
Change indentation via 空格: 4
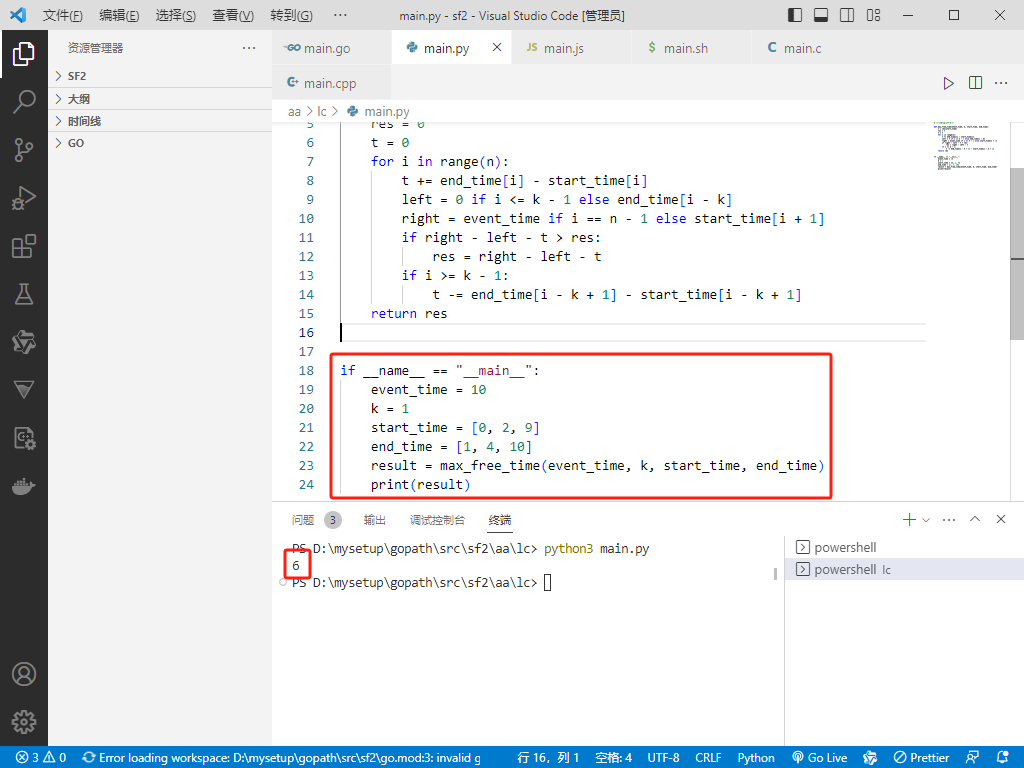tap(613, 758)
